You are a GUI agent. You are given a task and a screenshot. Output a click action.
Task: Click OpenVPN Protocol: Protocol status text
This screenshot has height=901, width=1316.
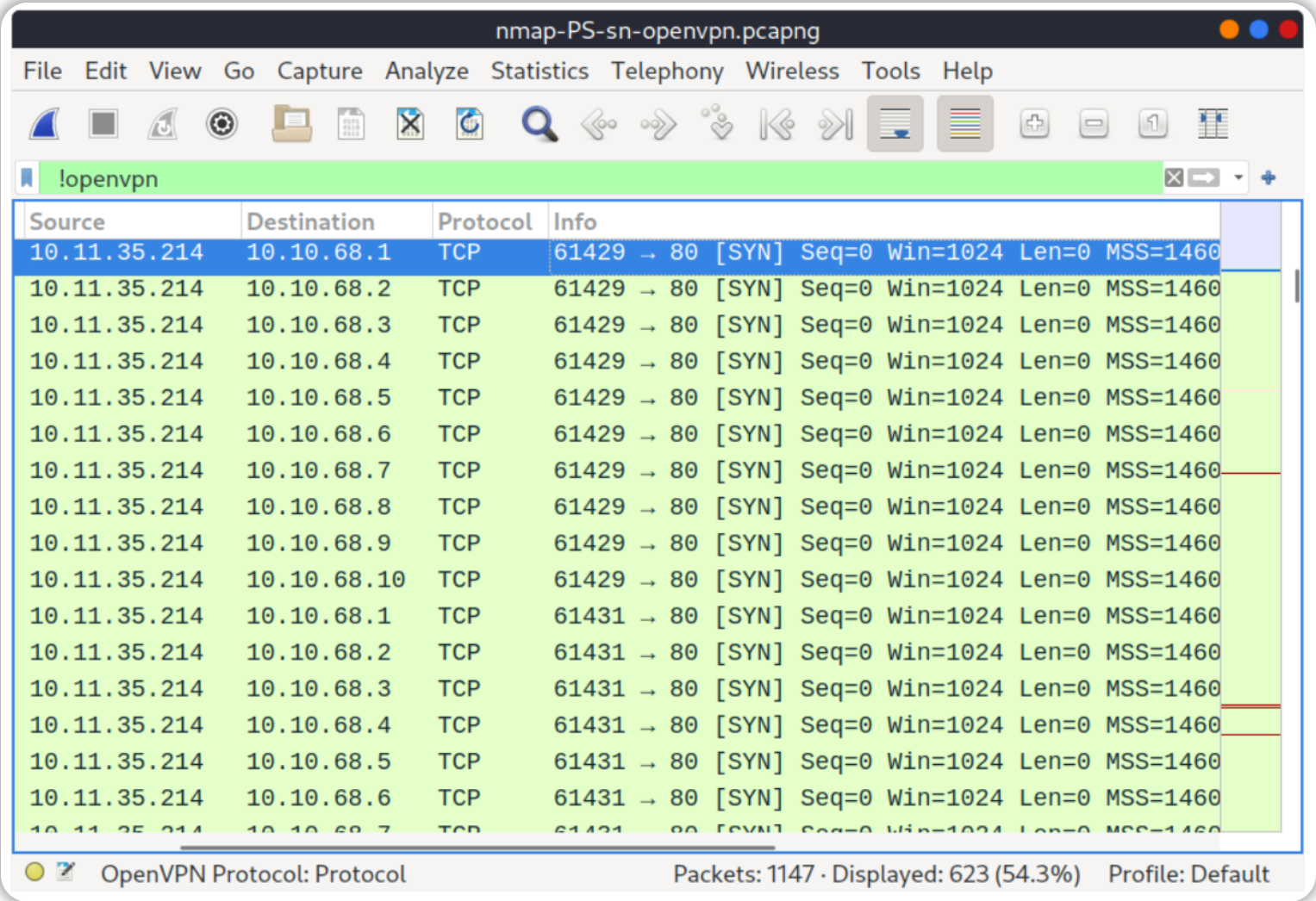click(253, 873)
